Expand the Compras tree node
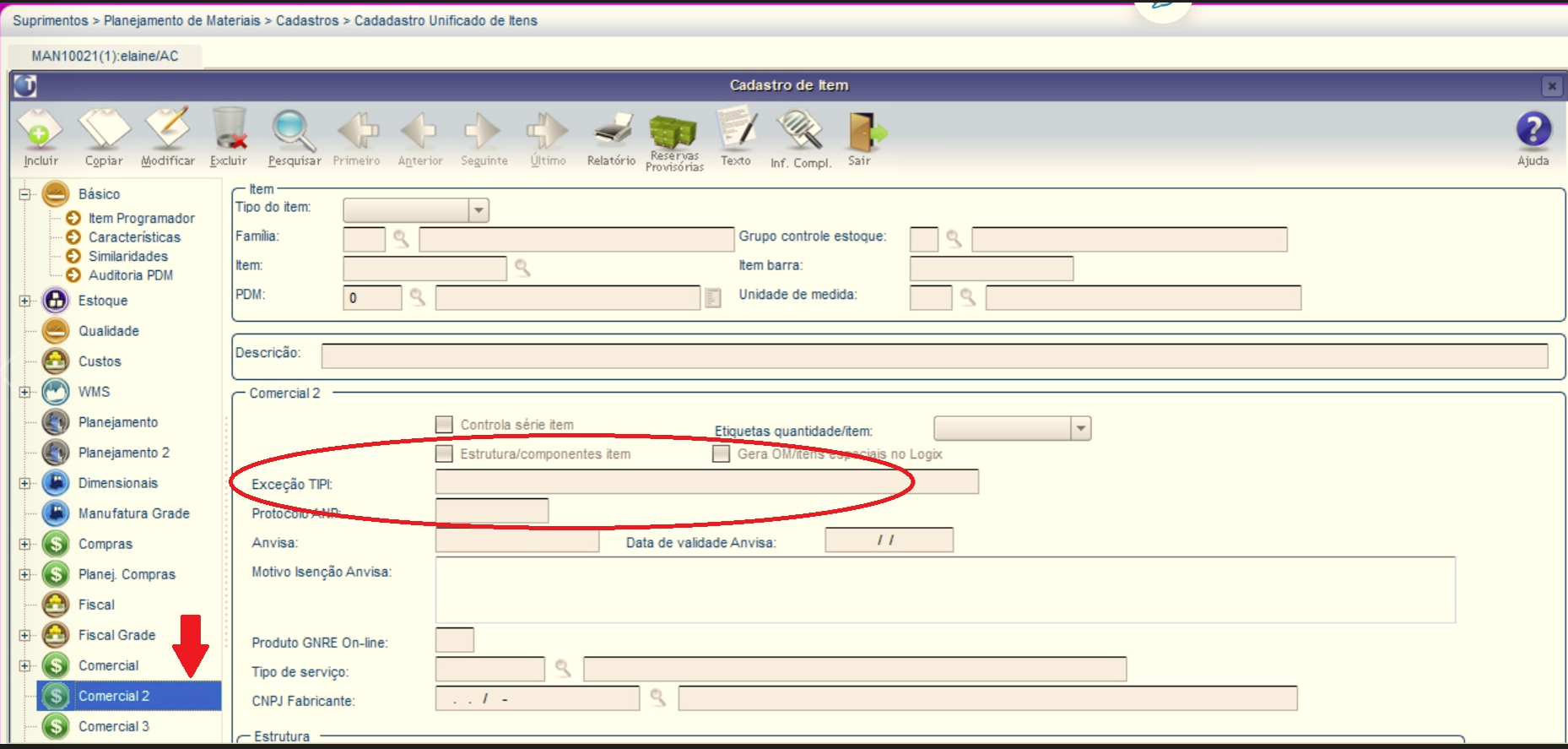 [25, 544]
